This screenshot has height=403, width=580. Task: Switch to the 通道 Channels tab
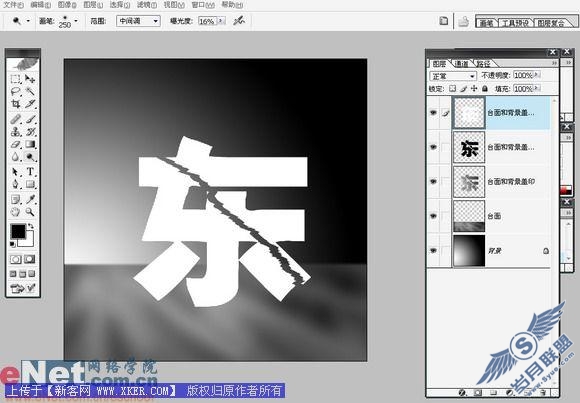click(461, 64)
